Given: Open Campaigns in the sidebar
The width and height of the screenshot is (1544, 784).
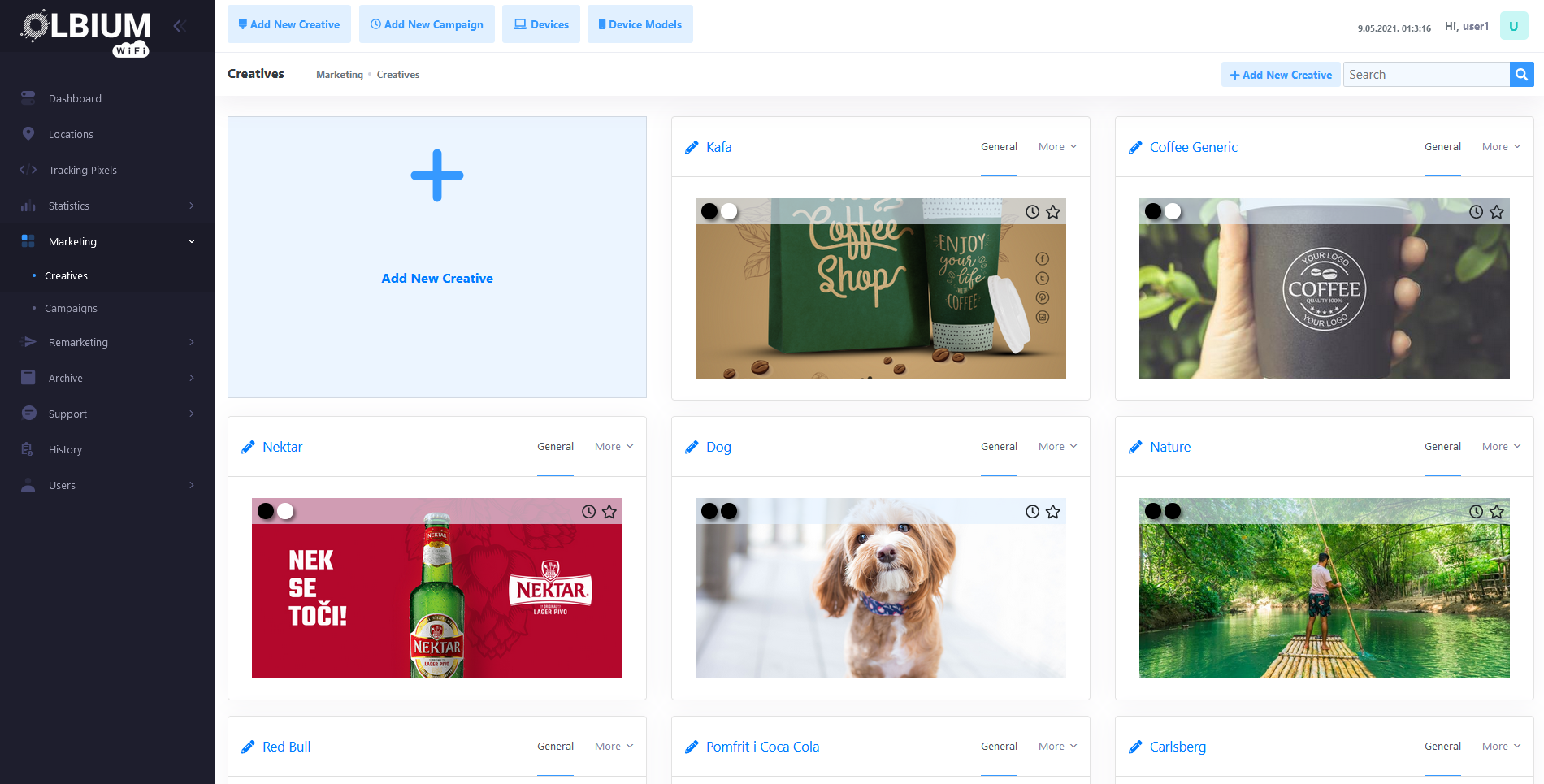Looking at the screenshot, I should click(71, 309).
